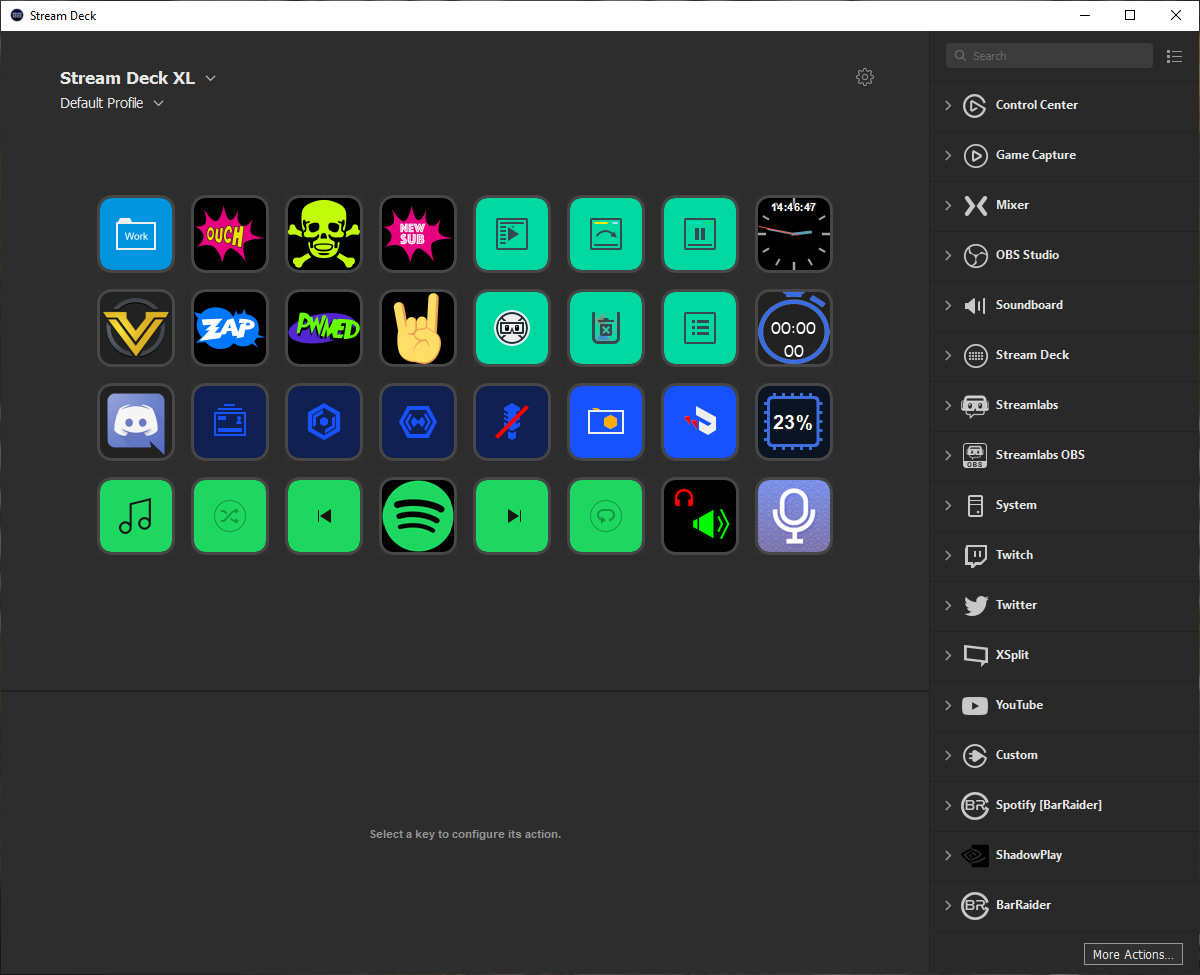Click the purple microphone key
Viewport: 1200px width, 975px height.
click(794, 516)
